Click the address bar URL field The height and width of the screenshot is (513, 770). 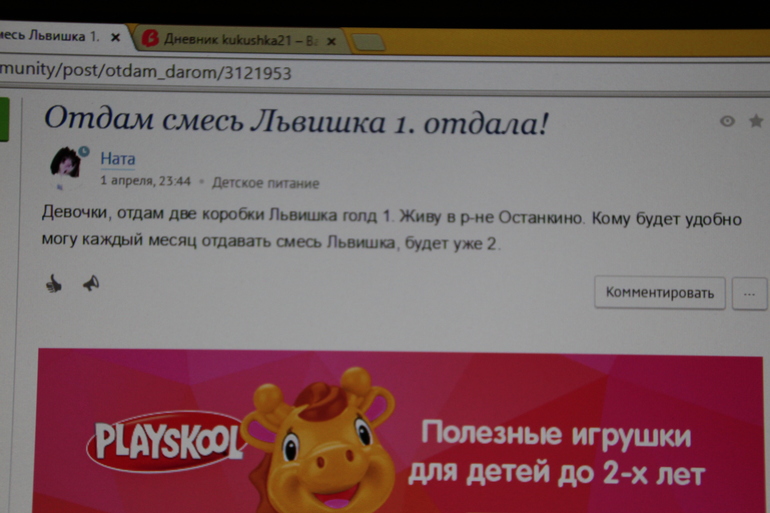[300, 73]
